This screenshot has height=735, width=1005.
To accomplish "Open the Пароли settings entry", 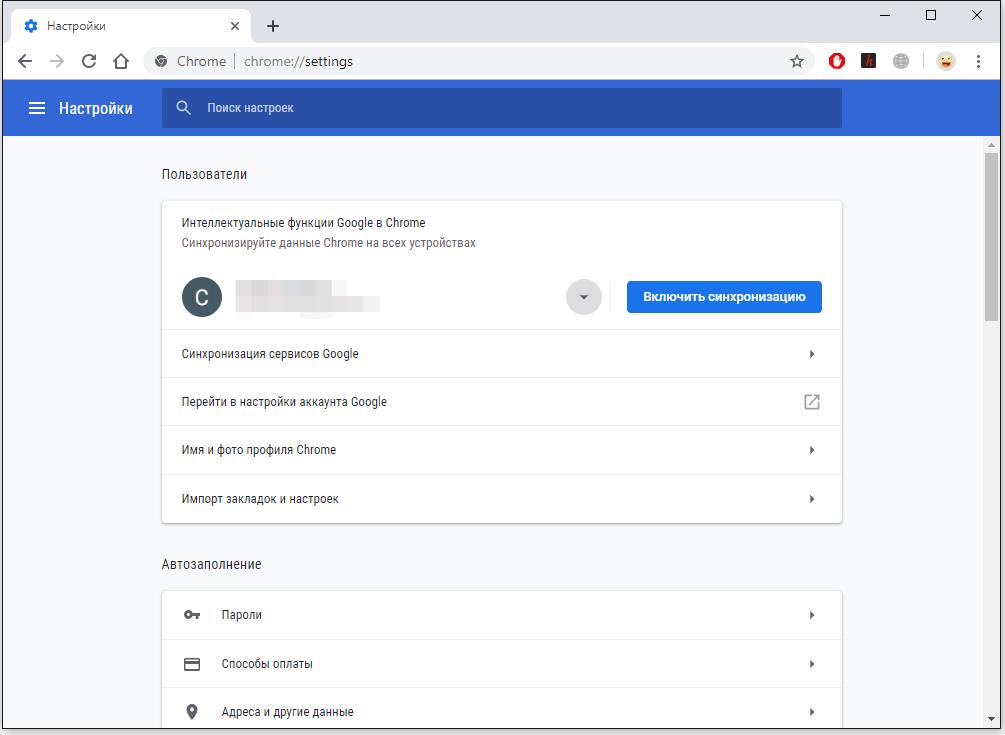I will tap(501, 615).
